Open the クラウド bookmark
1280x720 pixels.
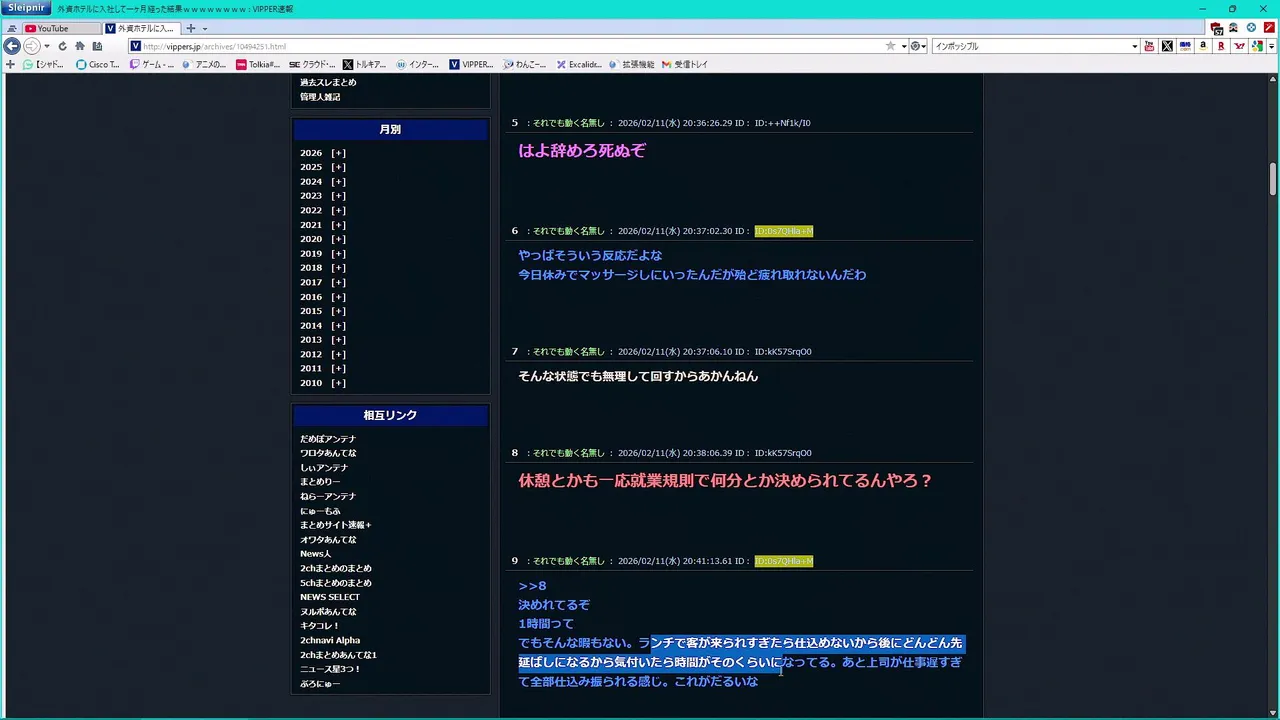point(312,64)
